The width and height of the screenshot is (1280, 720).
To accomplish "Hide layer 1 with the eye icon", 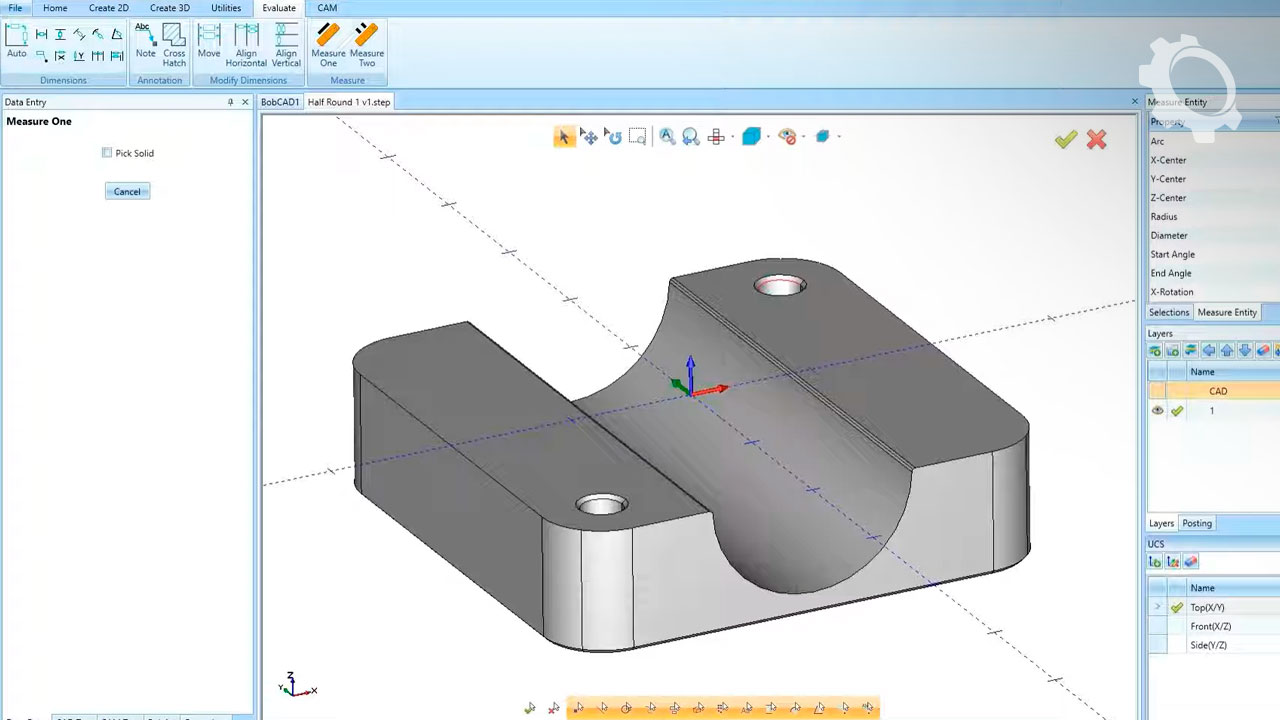I will (1157, 411).
